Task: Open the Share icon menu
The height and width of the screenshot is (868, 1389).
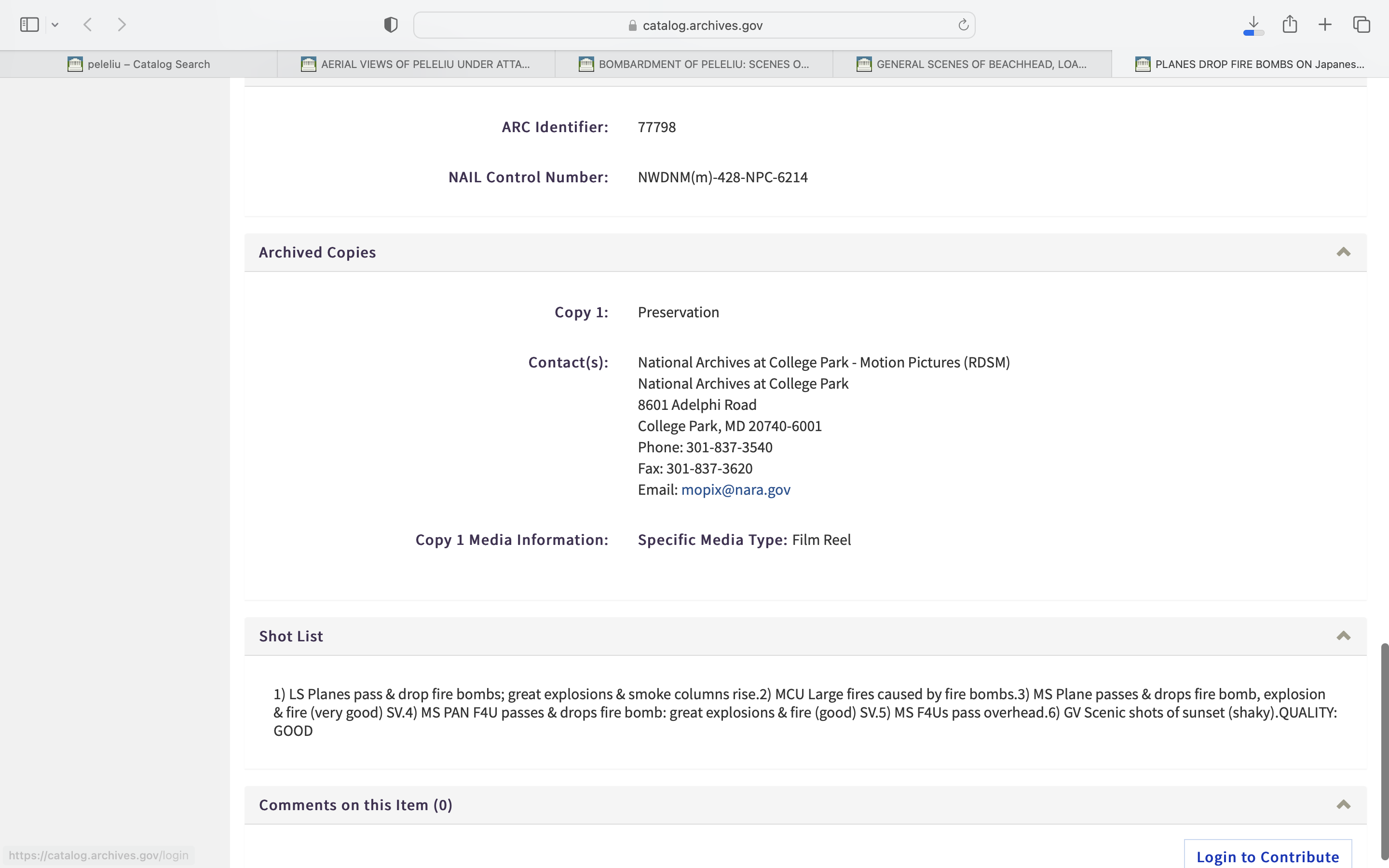Action: coord(1290,25)
